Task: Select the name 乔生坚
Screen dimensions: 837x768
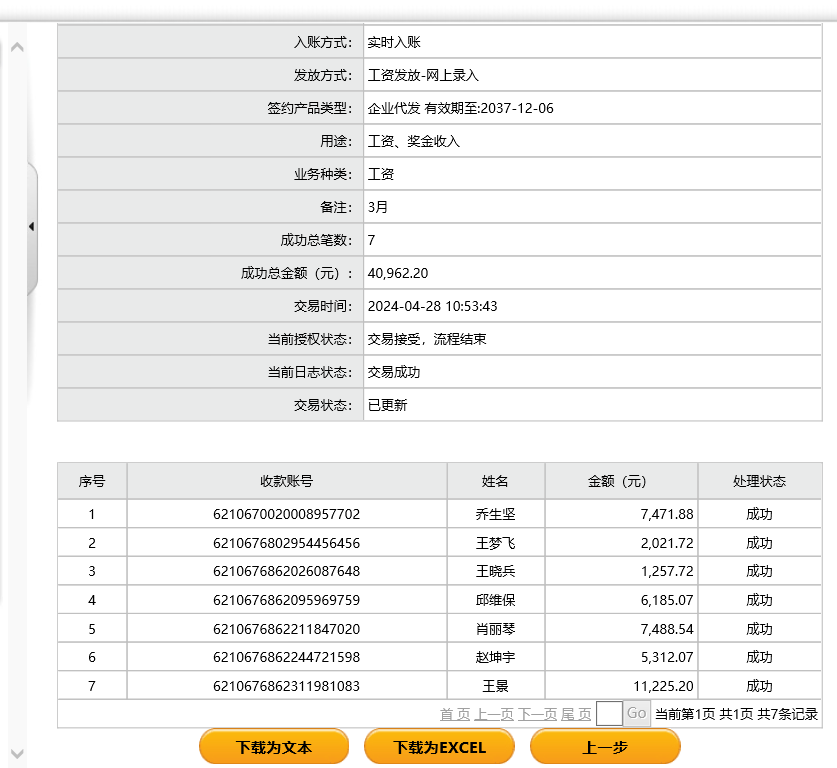Action: [x=495, y=514]
